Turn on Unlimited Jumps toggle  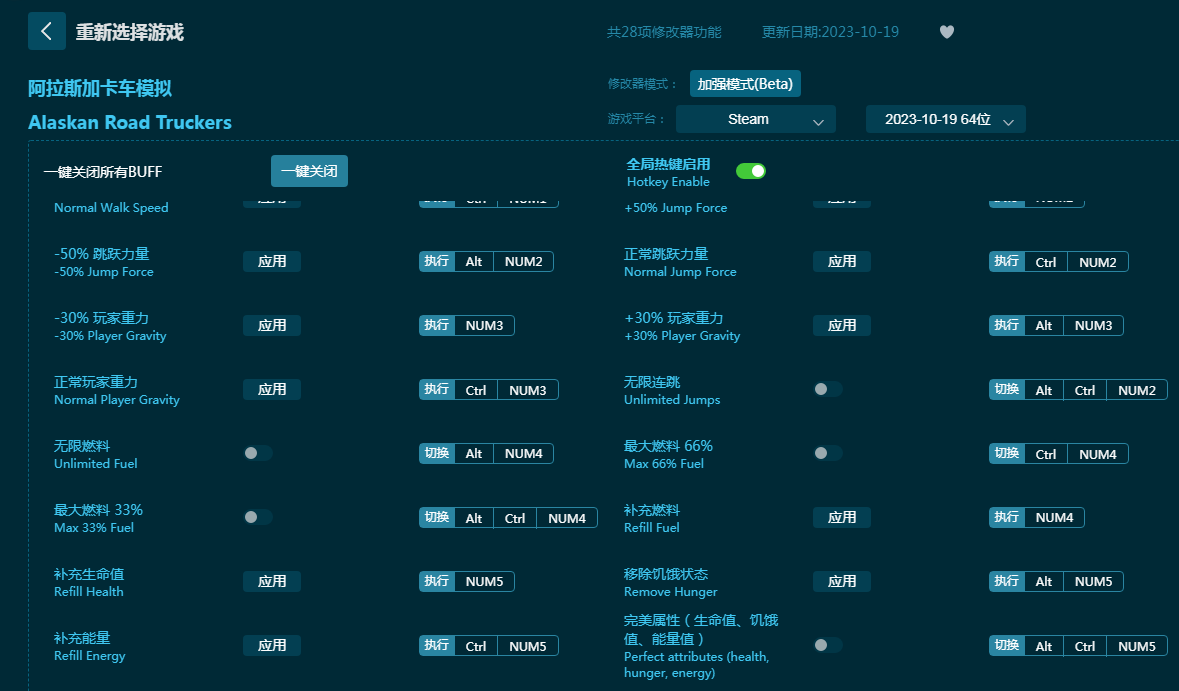click(x=827, y=389)
